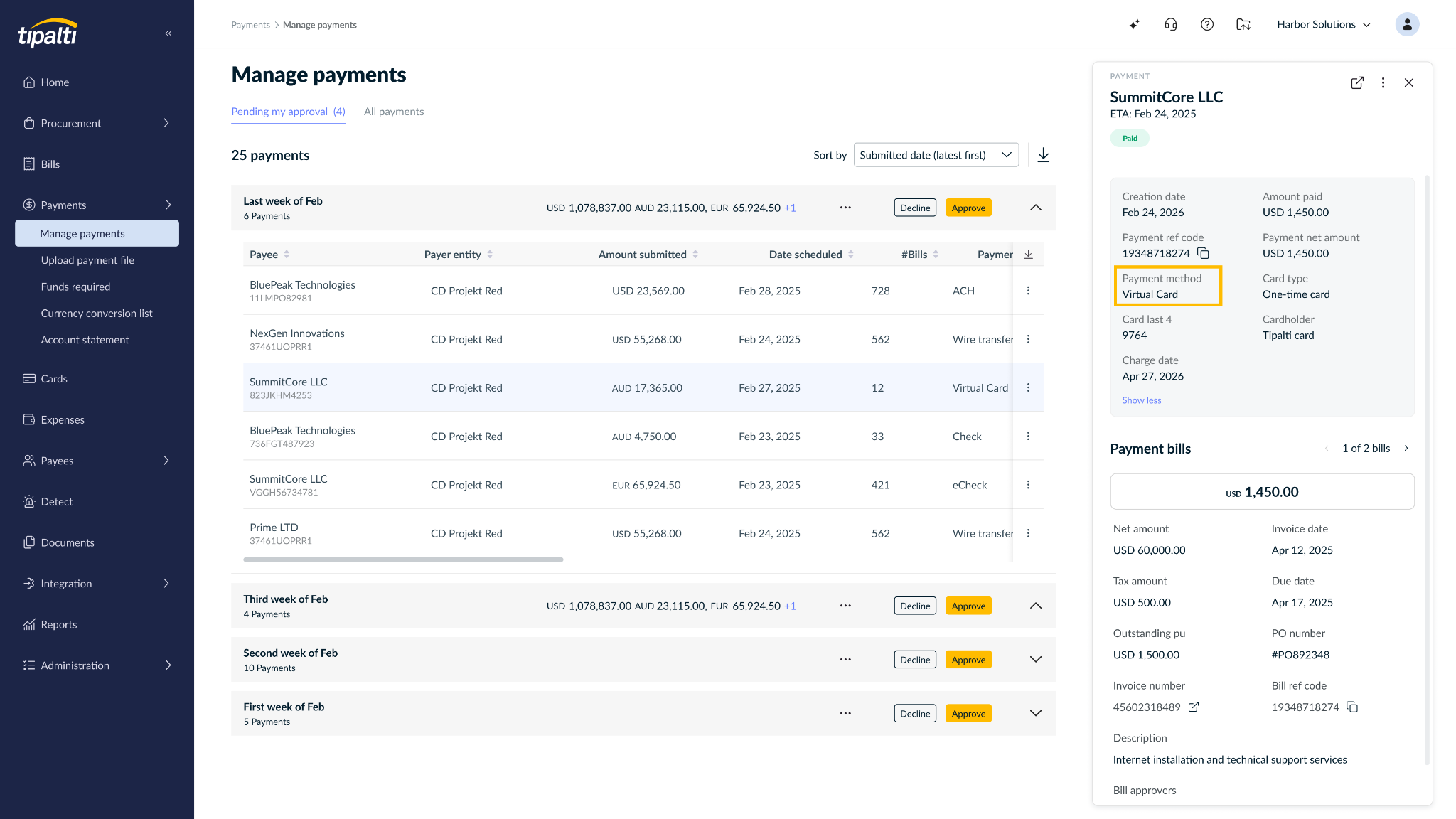The height and width of the screenshot is (819, 1456).
Task: Switch to the All payments tab
Action: [x=394, y=112]
